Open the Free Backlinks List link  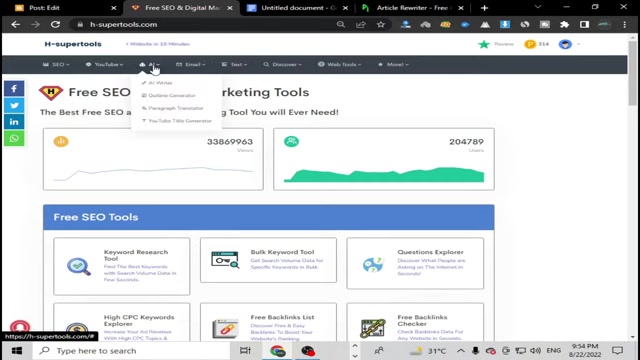click(282, 317)
